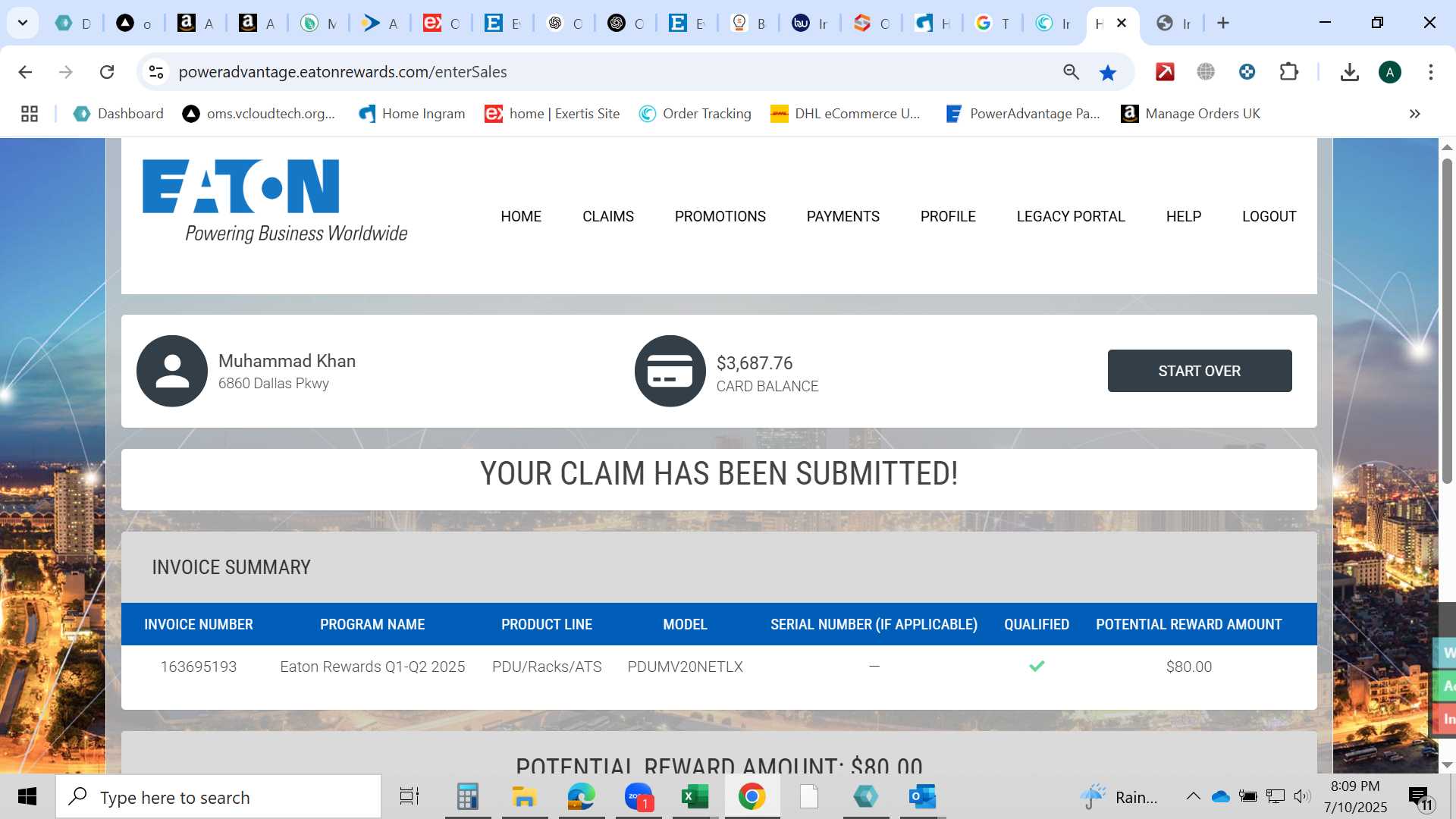Click LOGOUT in the navigation

pos(1269,217)
